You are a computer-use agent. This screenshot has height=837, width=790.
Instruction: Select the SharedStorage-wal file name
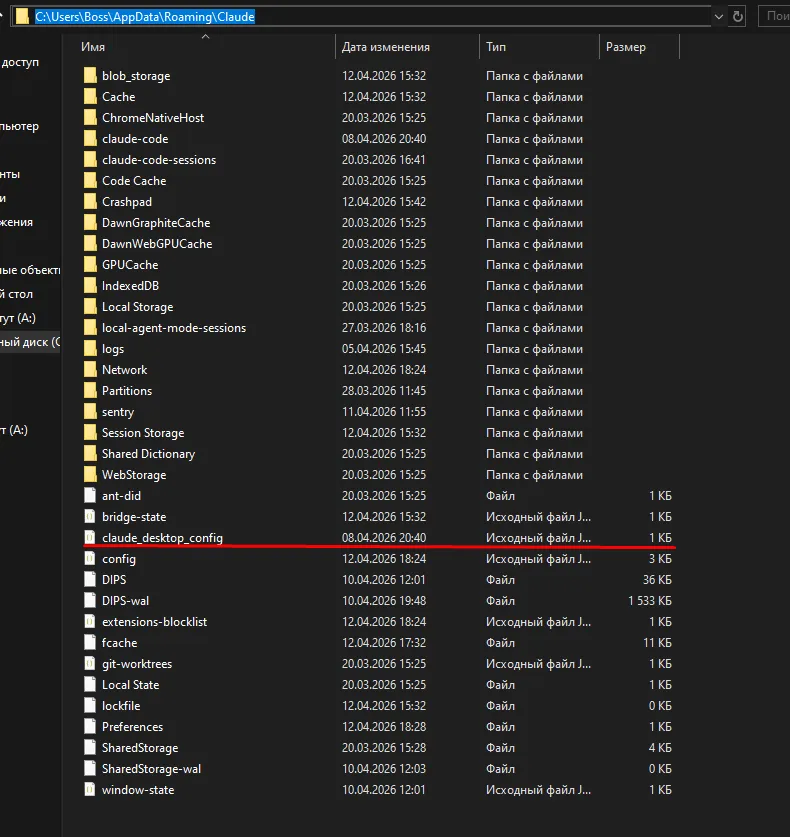point(152,769)
